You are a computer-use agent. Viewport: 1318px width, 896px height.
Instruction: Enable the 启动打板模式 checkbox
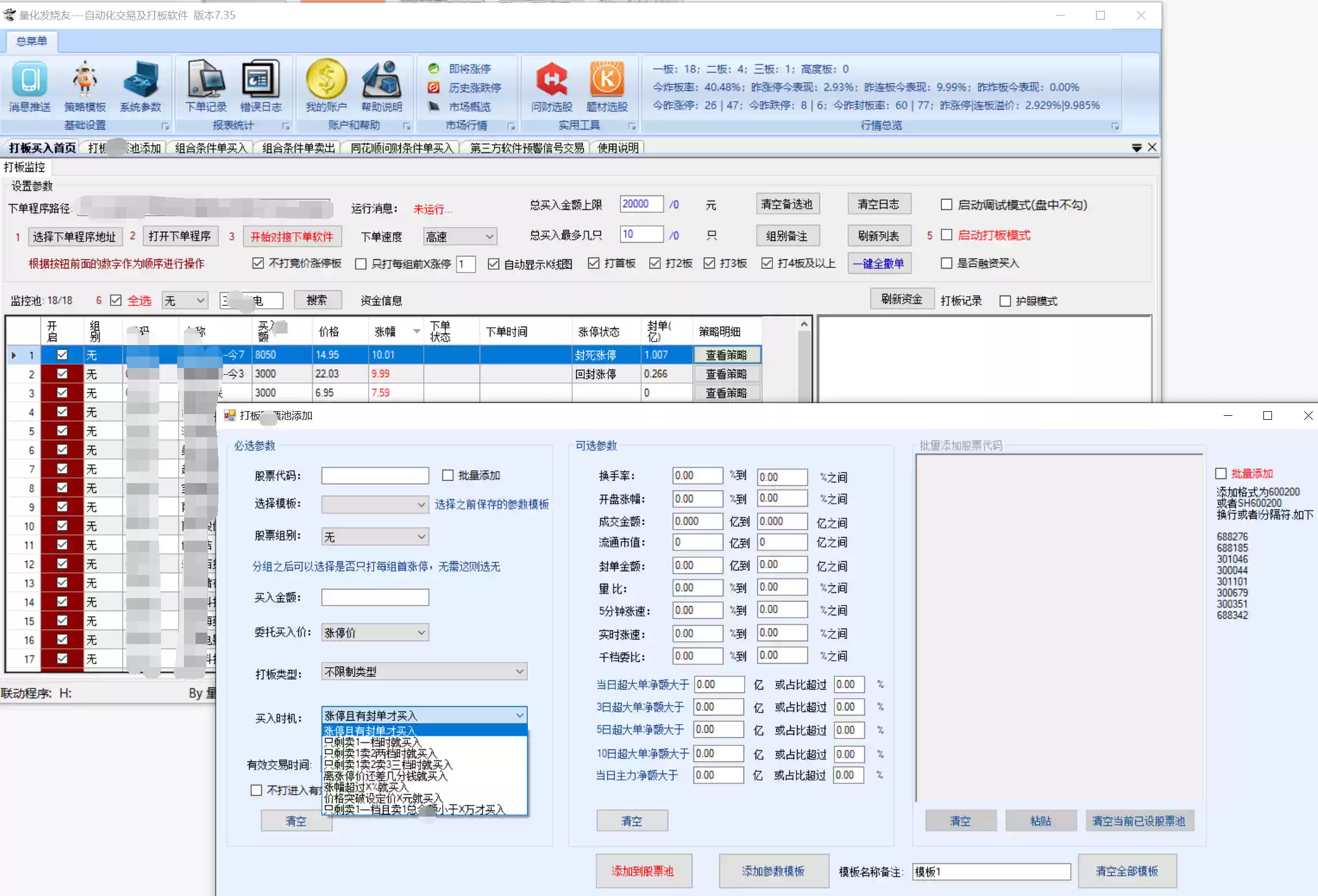tap(947, 235)
